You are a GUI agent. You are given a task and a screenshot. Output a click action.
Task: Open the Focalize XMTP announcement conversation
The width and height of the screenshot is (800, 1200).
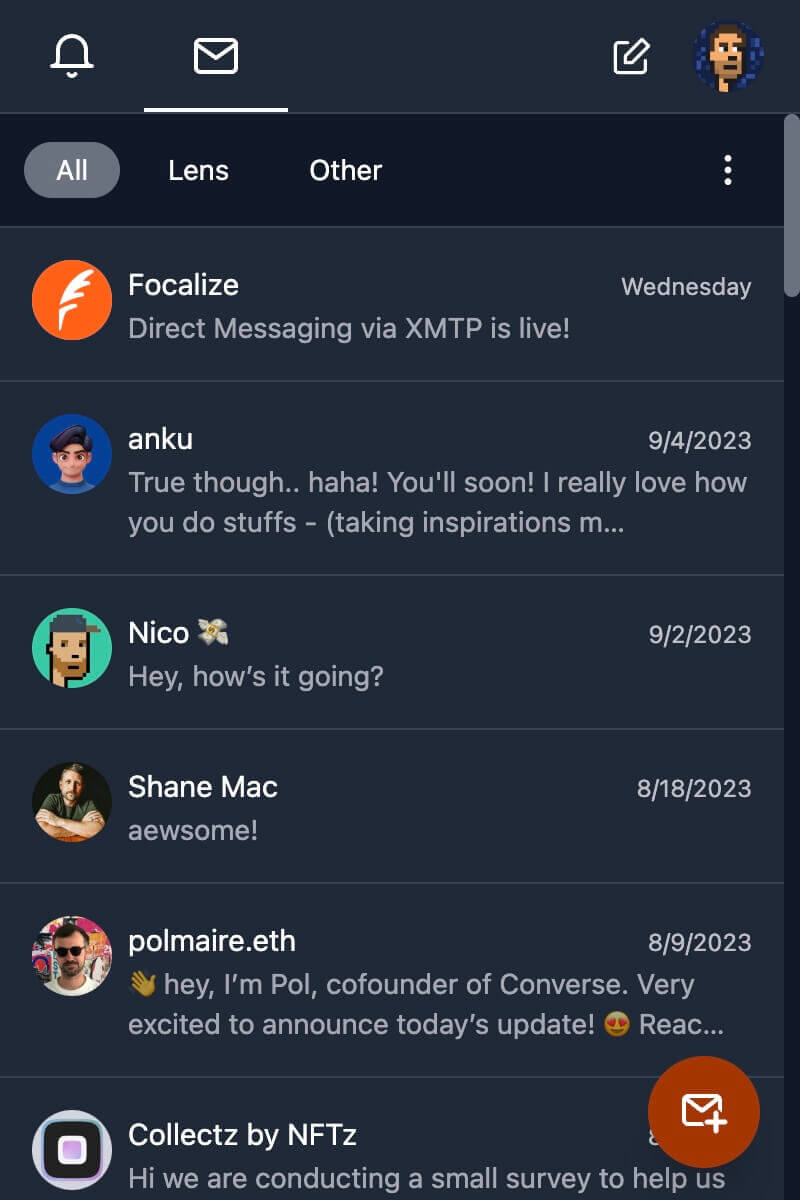click(392, 304)
